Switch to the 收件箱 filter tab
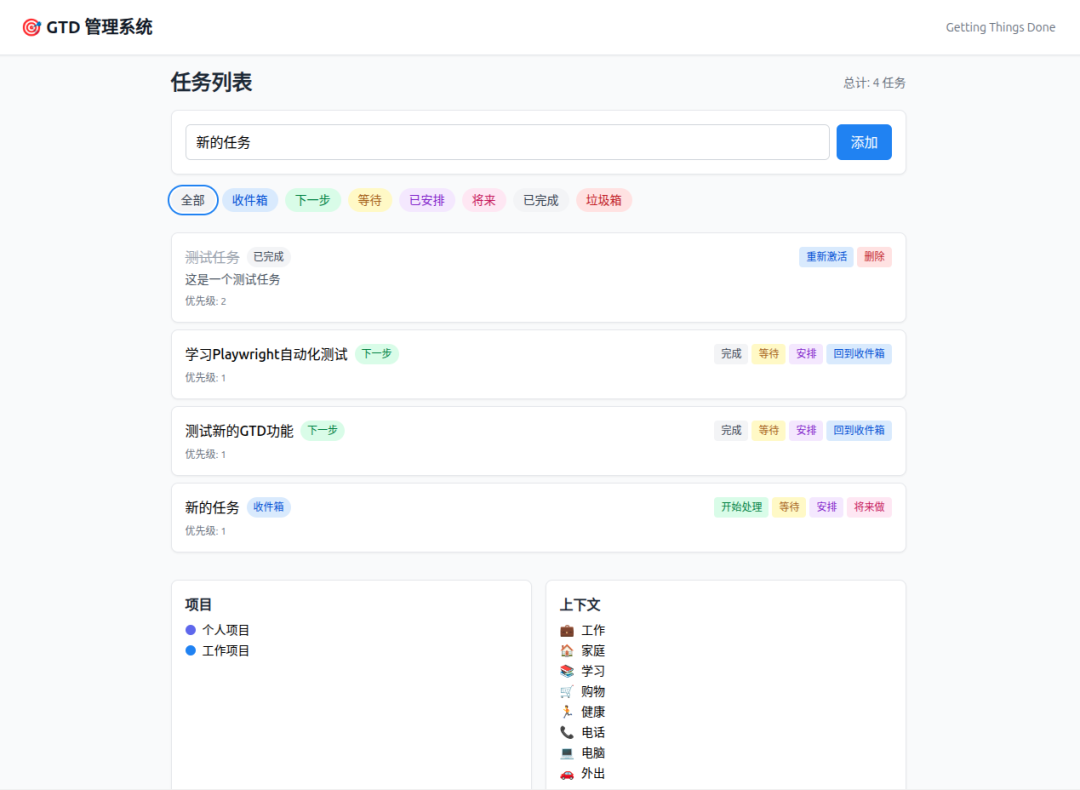The image size is (1080, 790). coord(250,200)
